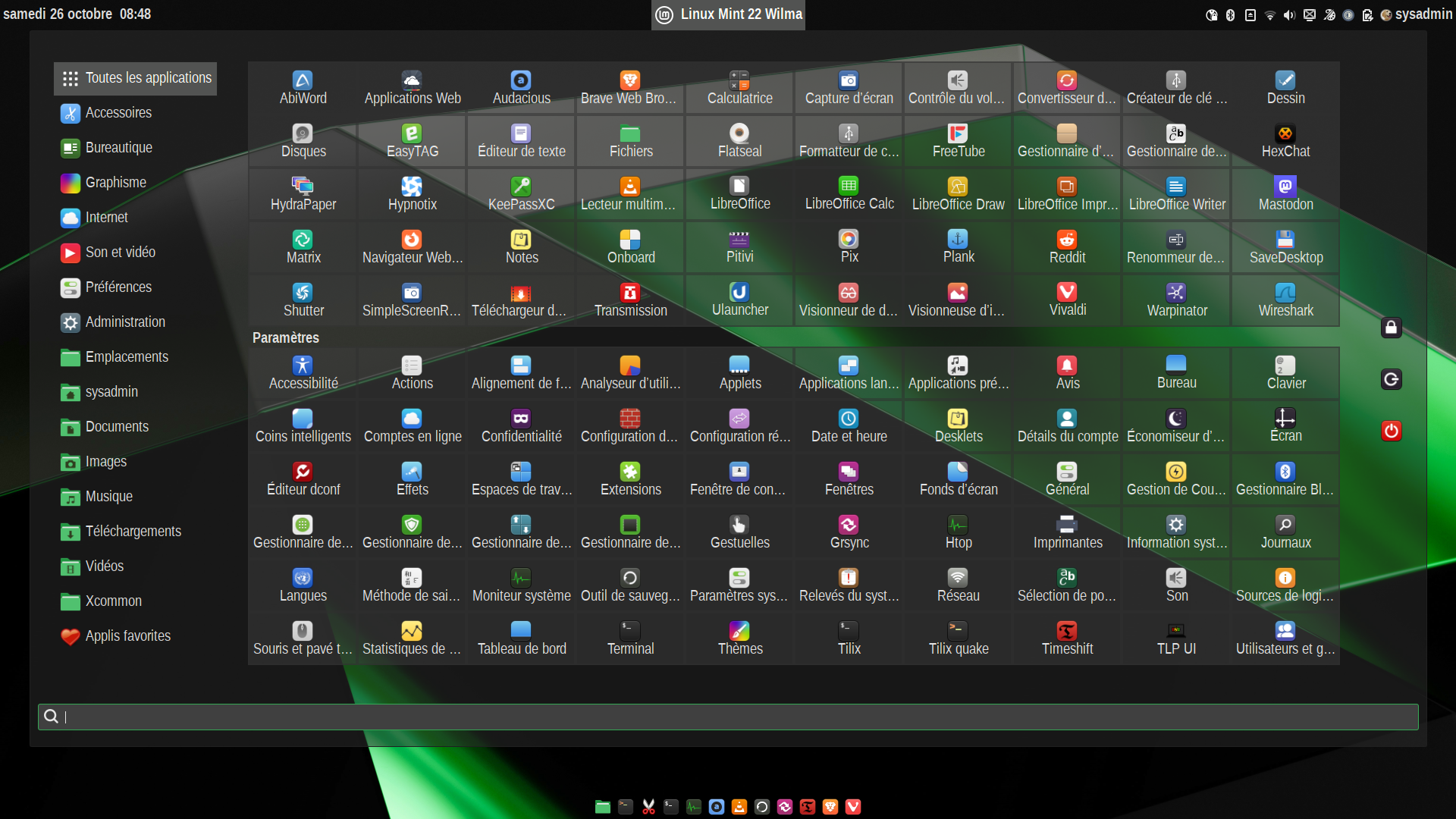Open the Audacious music player
Screen dimensions: 1456x819
[x=521, y=88]
